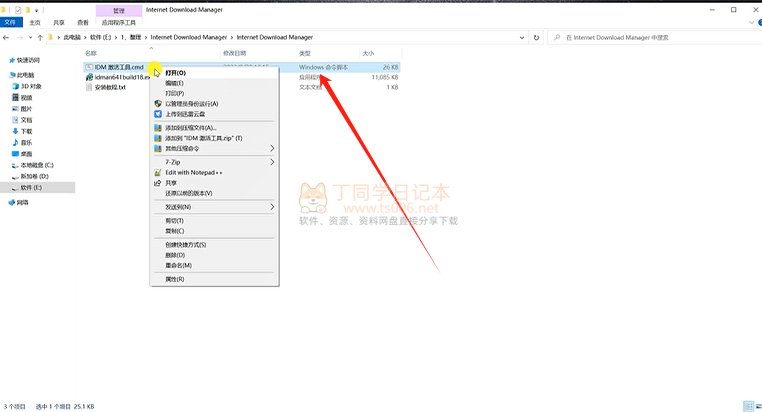Open the 音乐 music folder in sidebar
Screen dimensions: 762x412
coord(22,142)
